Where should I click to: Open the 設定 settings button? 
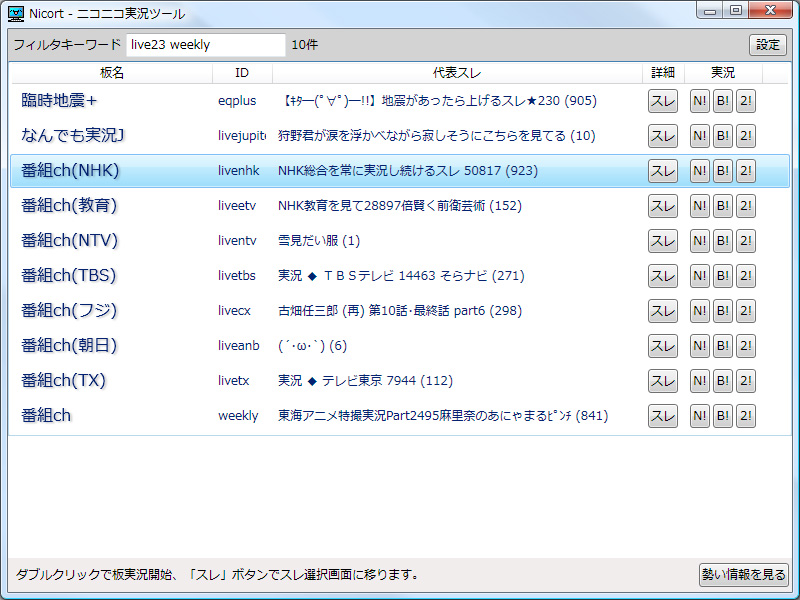coord(768,45)
